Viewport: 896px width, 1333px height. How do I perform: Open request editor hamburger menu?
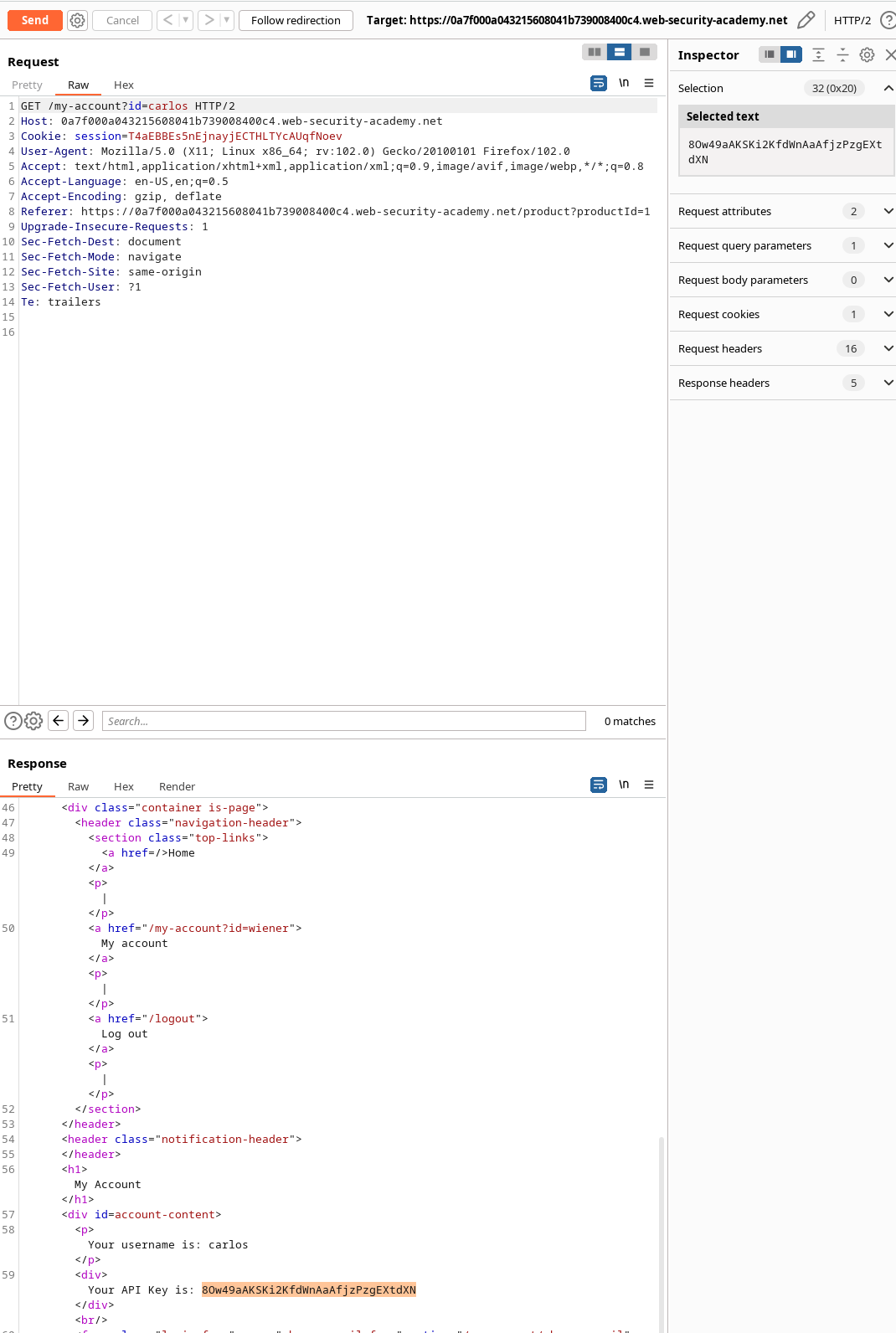coord(649,83)
